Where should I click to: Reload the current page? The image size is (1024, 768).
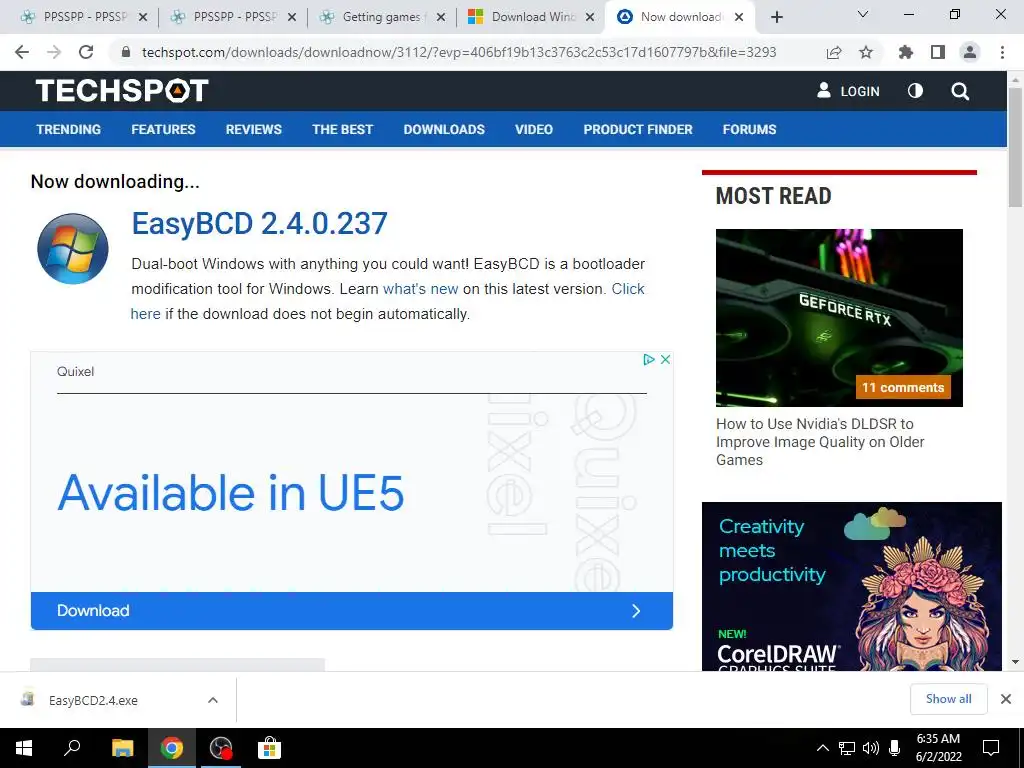click(86, 52)
